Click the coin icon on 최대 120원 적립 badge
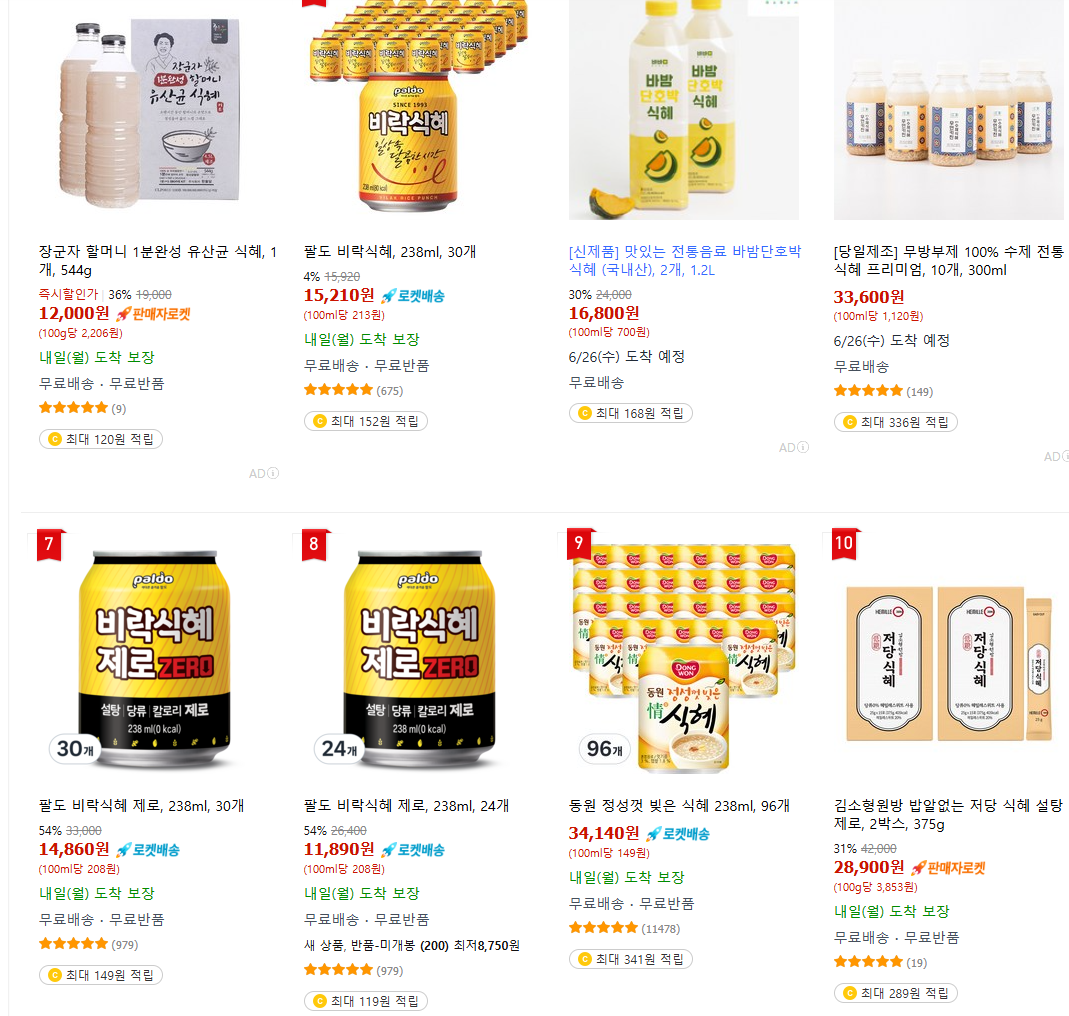 pyautogui.click(x=55, y=439)
